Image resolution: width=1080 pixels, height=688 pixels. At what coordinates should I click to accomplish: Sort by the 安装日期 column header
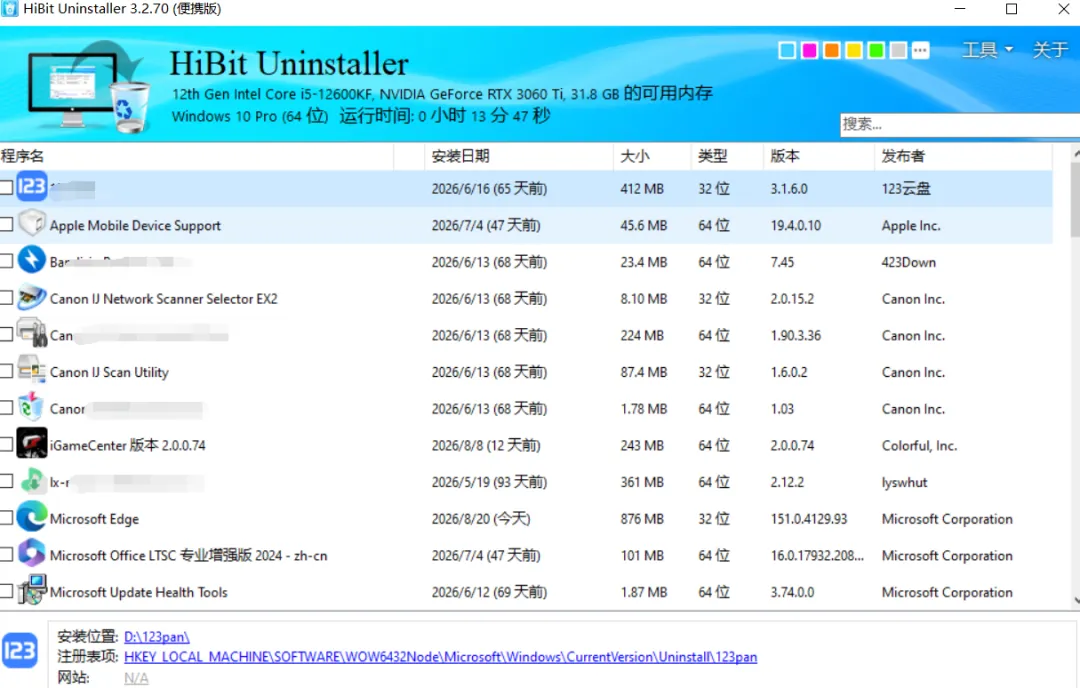pos(519,156)
